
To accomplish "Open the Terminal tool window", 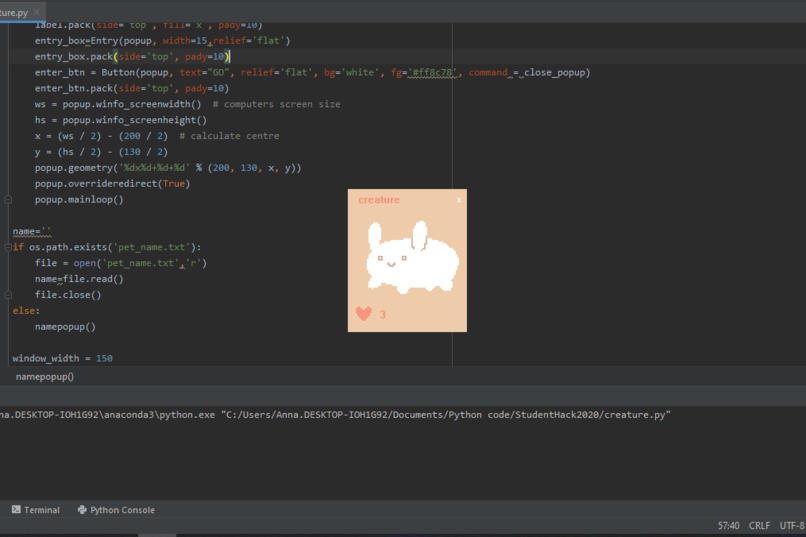I will coord(35,510).
